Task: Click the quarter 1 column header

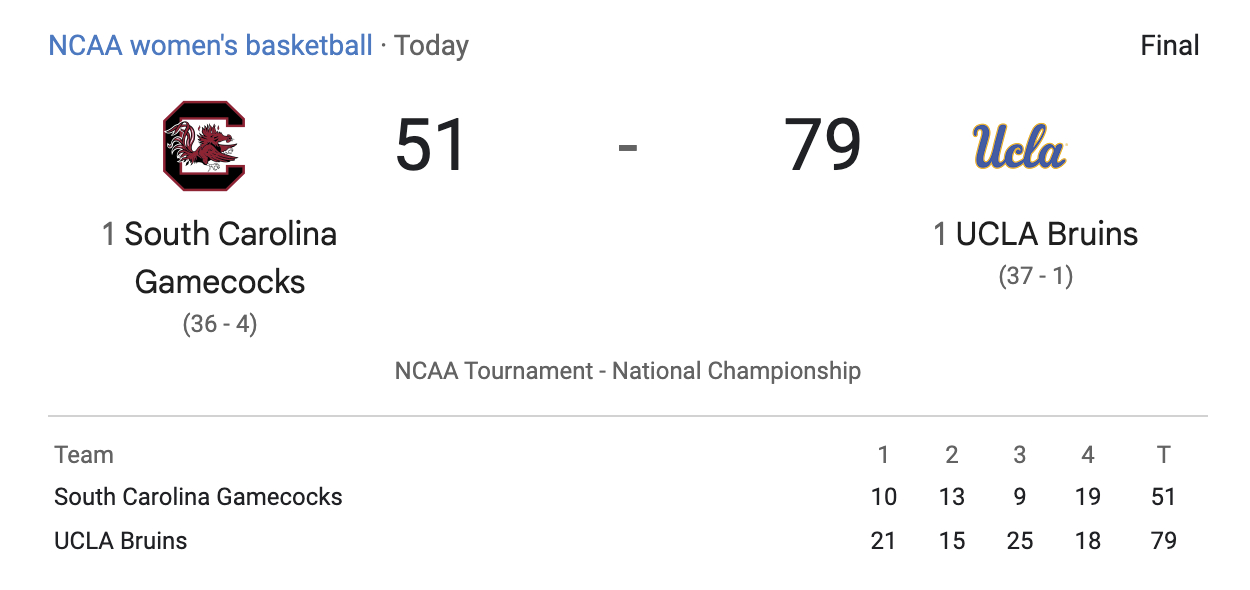Action: 883,455
